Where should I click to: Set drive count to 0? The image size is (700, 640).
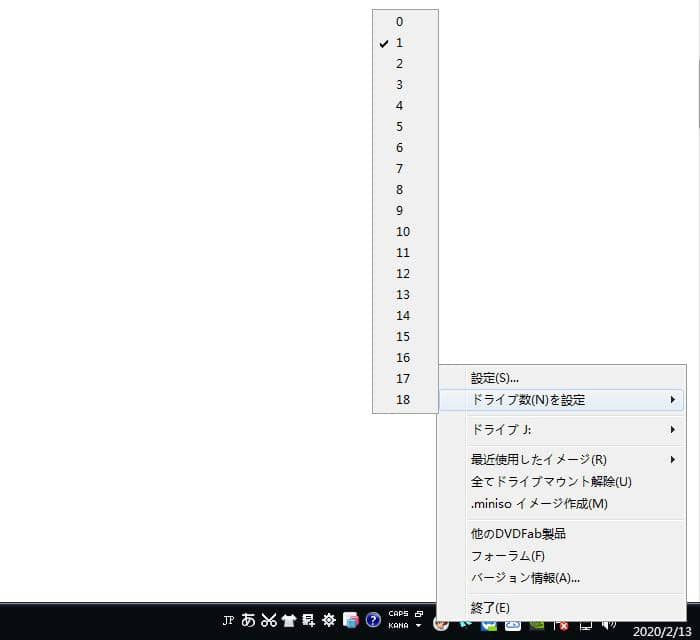click(x=405, y=22)
